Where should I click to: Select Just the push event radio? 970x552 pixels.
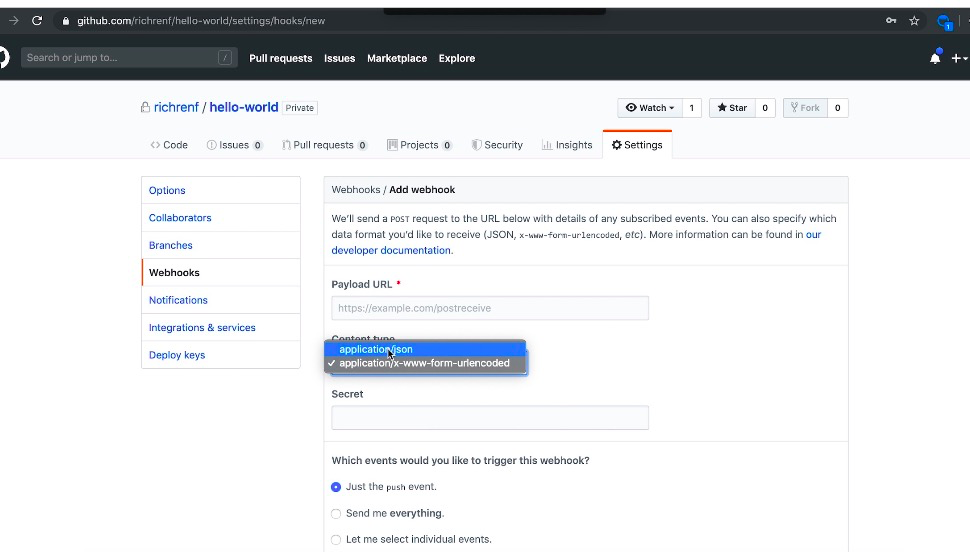coord(336,487)
